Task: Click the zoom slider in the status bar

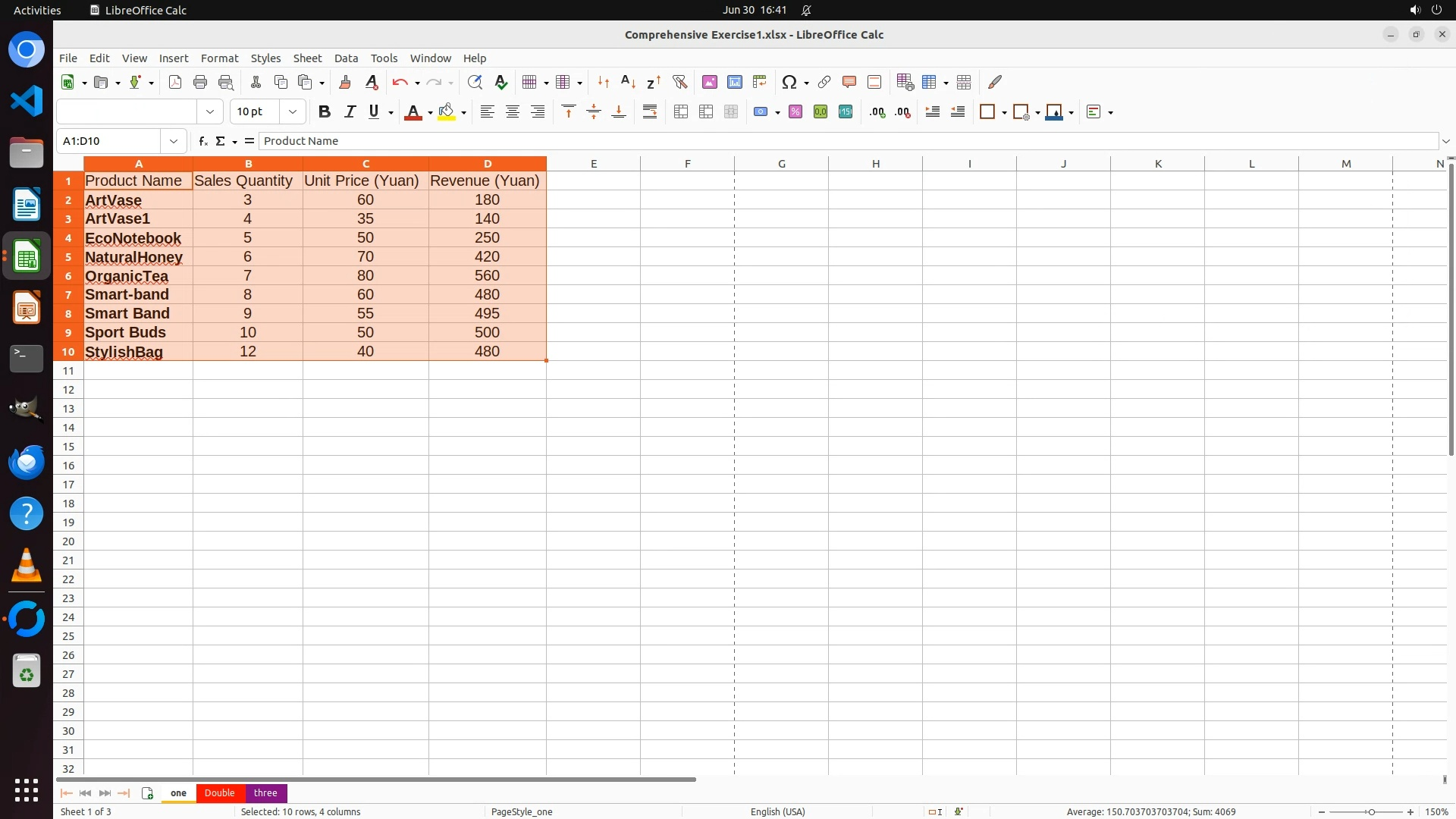Action: (1371, 812)
